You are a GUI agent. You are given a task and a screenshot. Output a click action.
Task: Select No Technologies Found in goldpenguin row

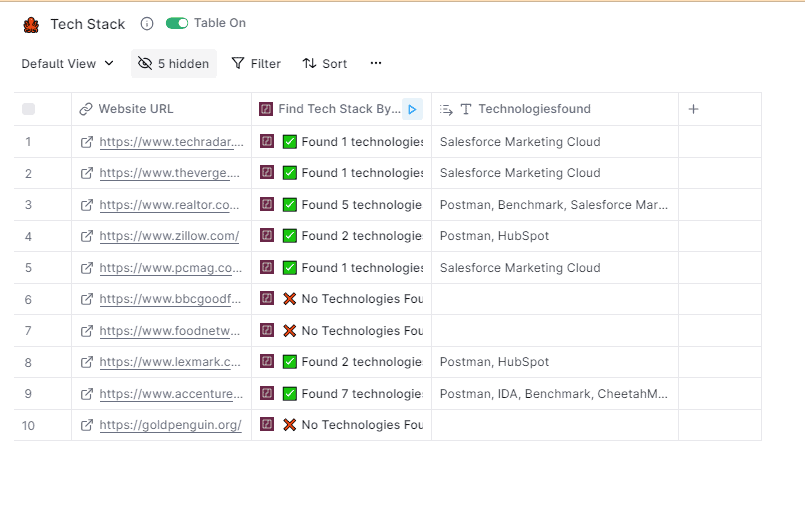[x=341, y=425]
